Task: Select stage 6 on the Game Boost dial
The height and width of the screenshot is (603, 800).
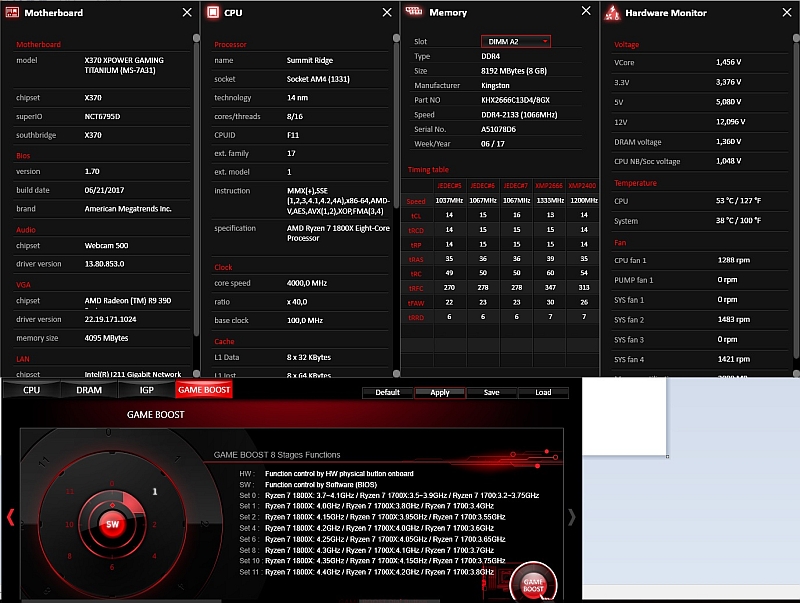Action: [x=112, y=567]
